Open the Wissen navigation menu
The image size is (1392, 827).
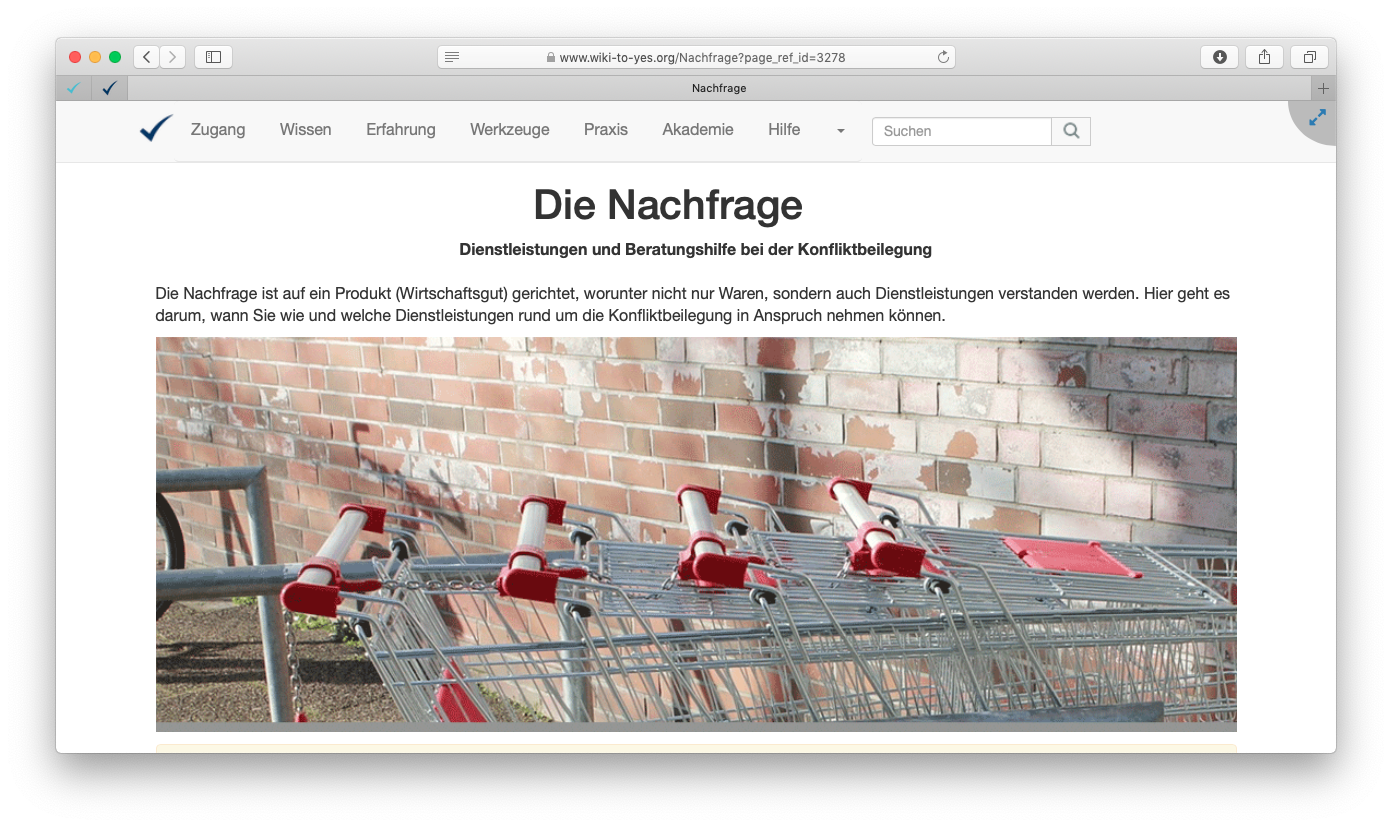(x=305, y=129)
